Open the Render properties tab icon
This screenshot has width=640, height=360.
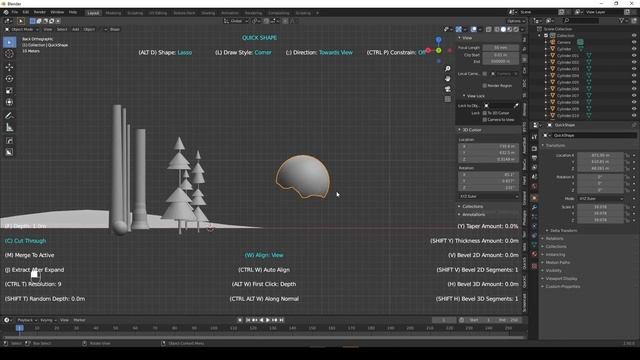tap(534, 149)
